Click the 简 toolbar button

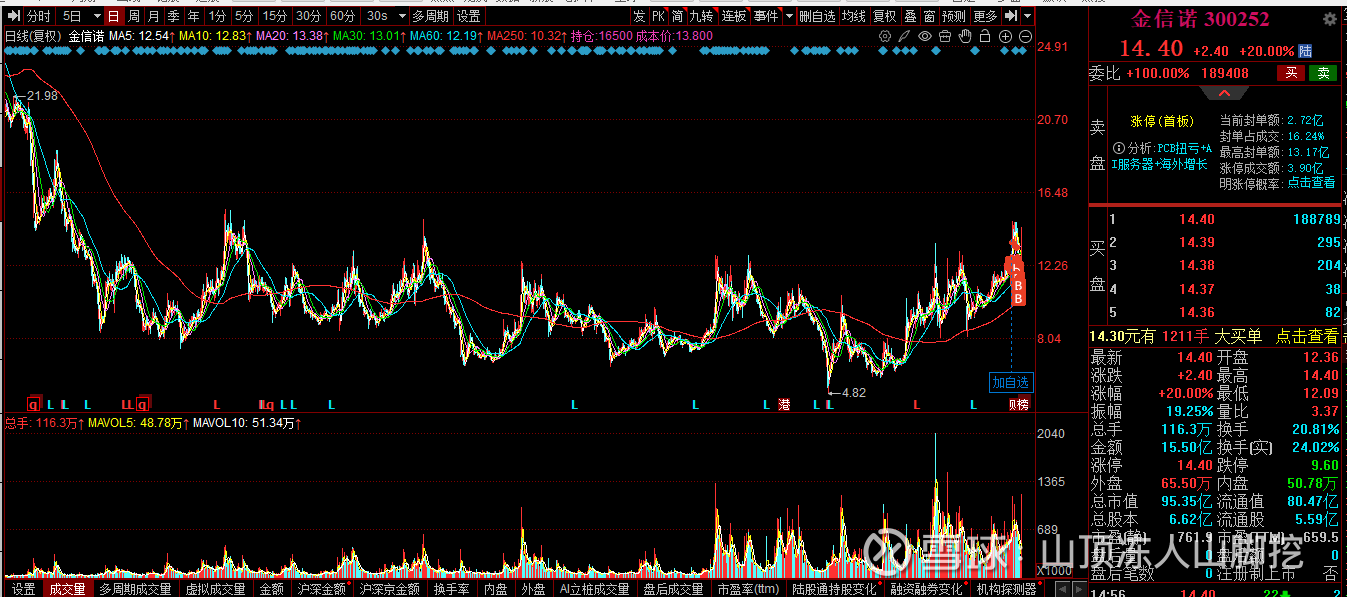(x=677, y=16)
